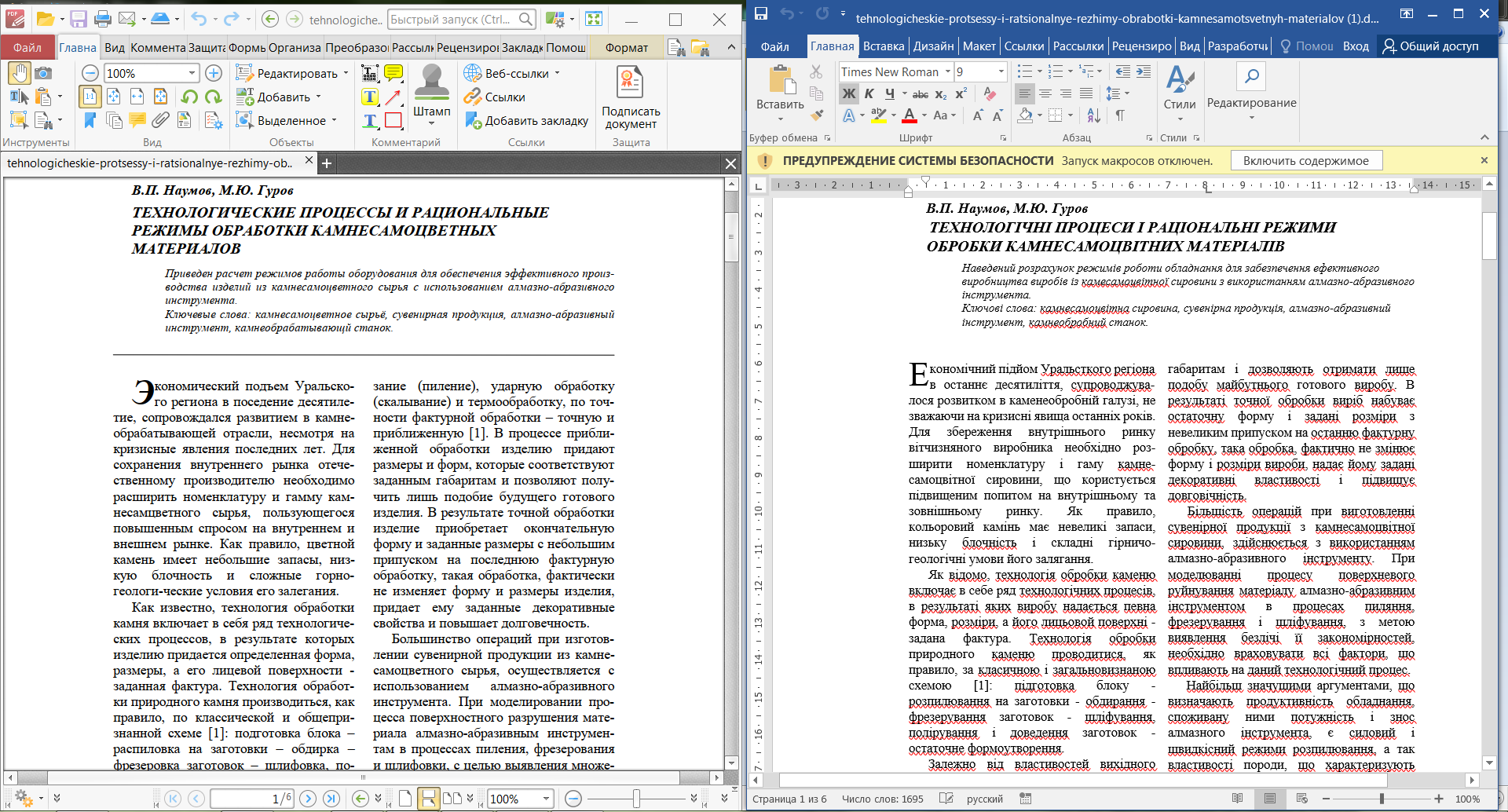
Task: Open Рецензирование tab in Word
Action: click(x=1141, y=46)
